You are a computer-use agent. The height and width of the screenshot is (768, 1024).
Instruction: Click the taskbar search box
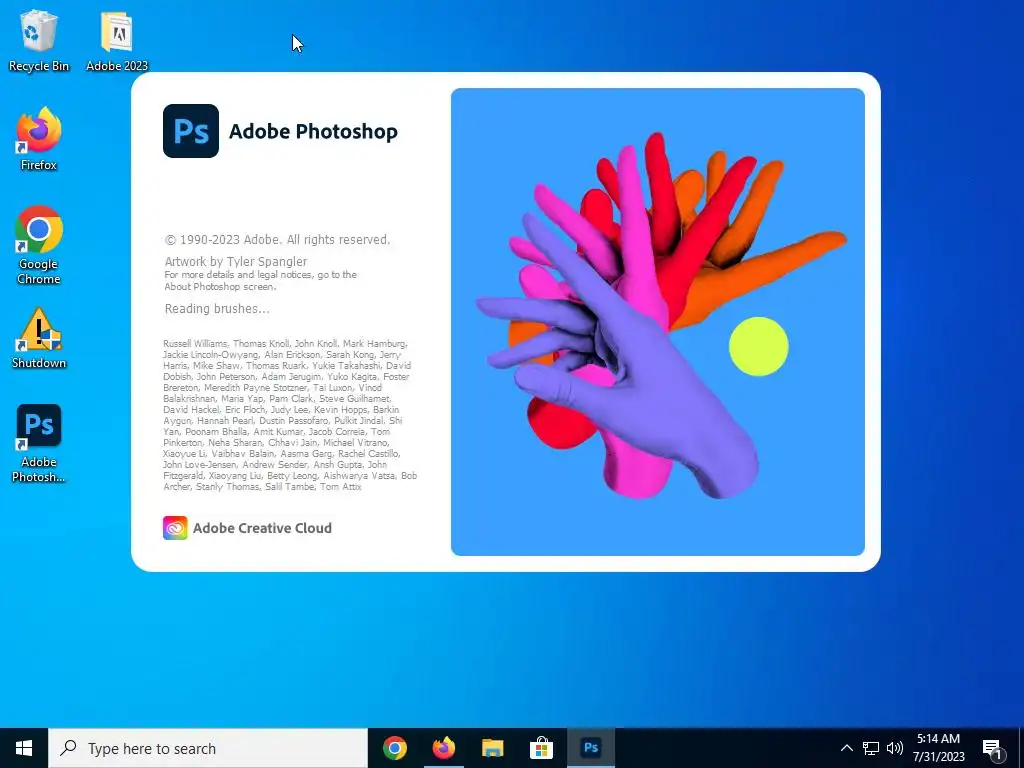click(208, 748)
